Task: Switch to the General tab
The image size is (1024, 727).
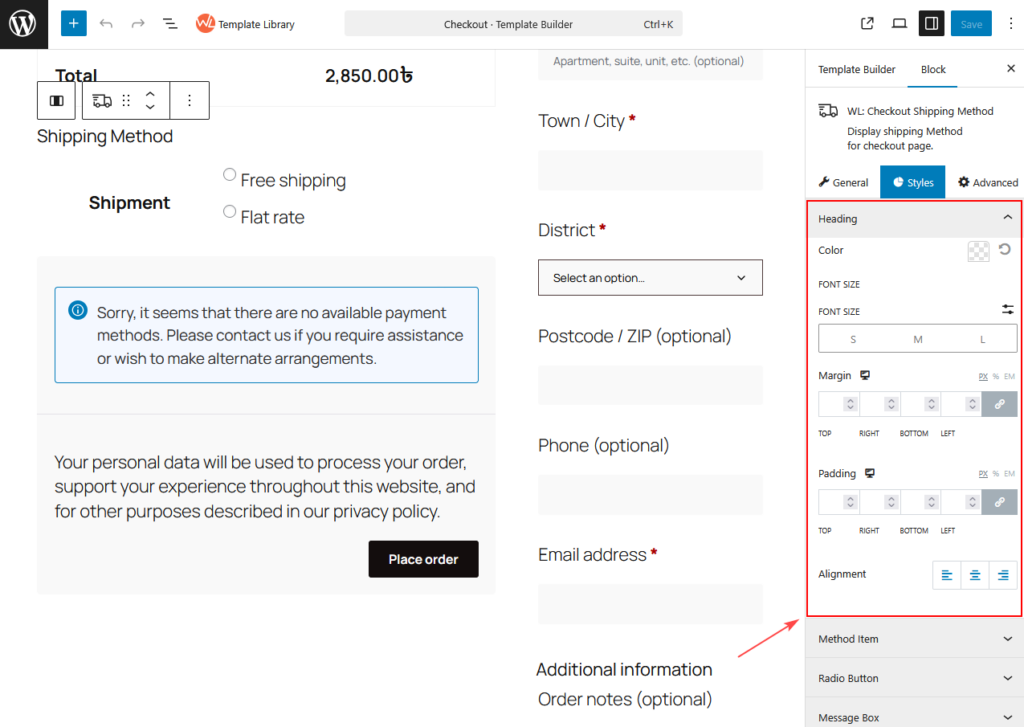Action: click(x=843, y=182)
